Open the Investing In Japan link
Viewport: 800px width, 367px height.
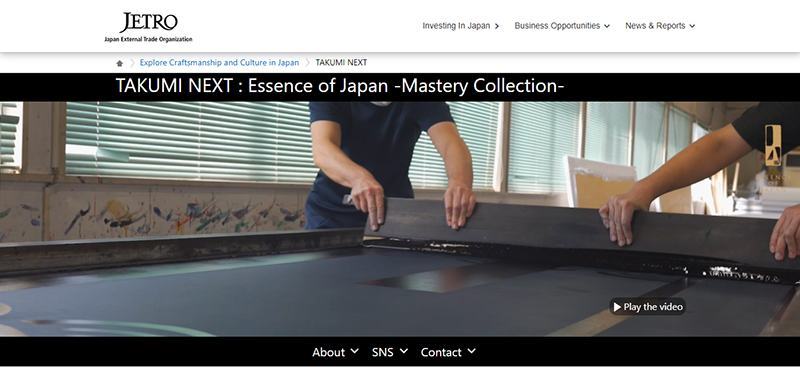[x=456, y=26]
